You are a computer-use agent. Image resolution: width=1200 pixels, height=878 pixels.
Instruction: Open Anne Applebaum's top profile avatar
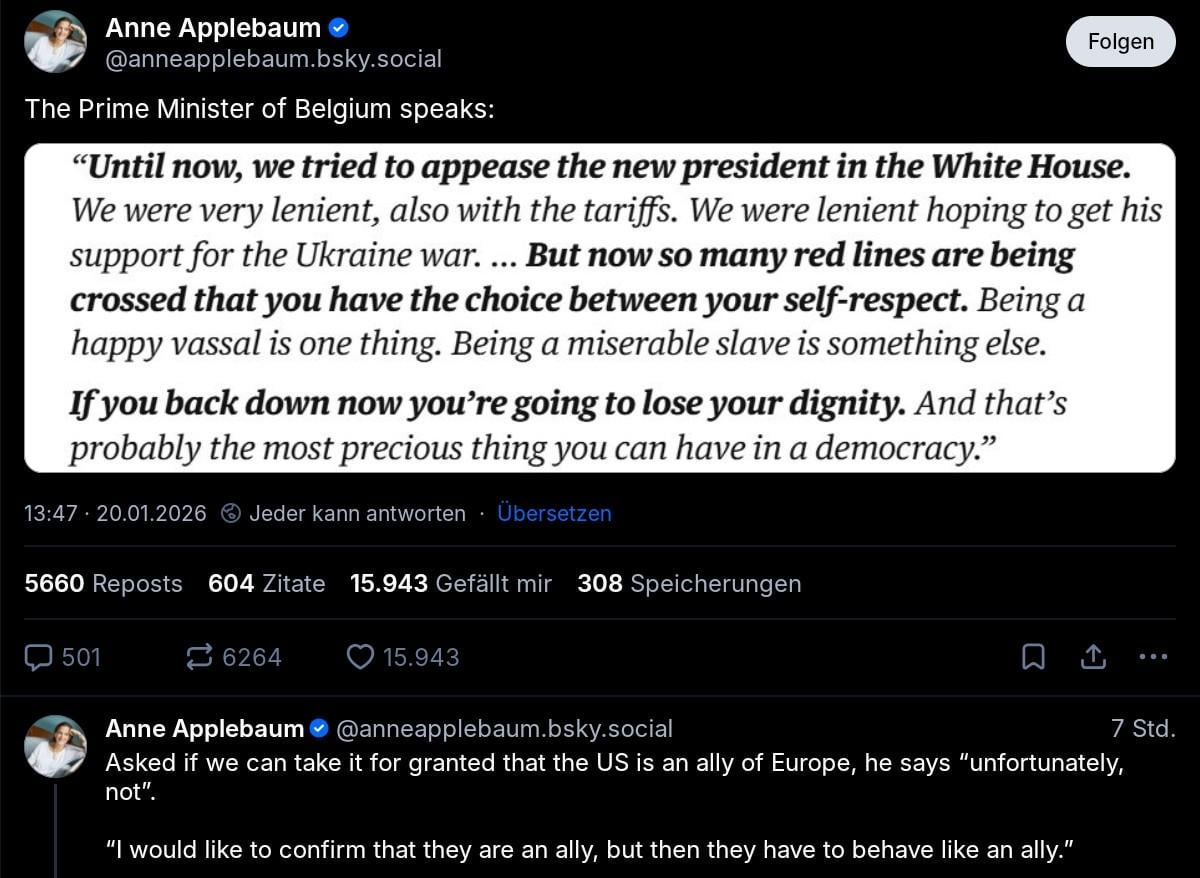pyautogui.click(x=55, y=42)
